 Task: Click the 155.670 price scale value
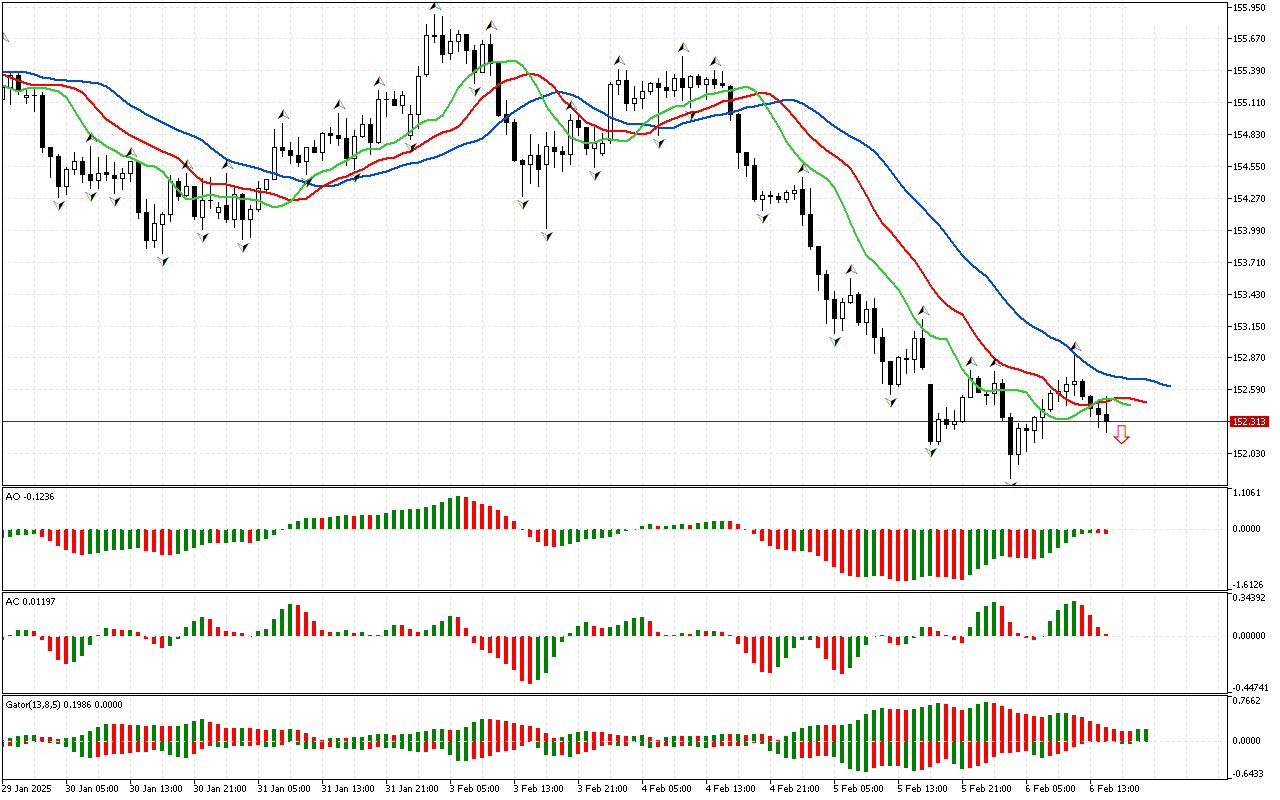(1249, 39)
